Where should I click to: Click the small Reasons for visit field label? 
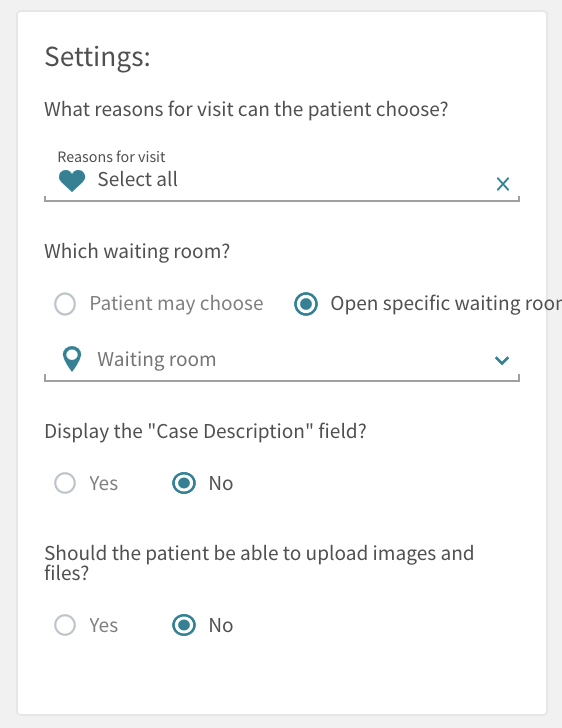coord(111,157)
